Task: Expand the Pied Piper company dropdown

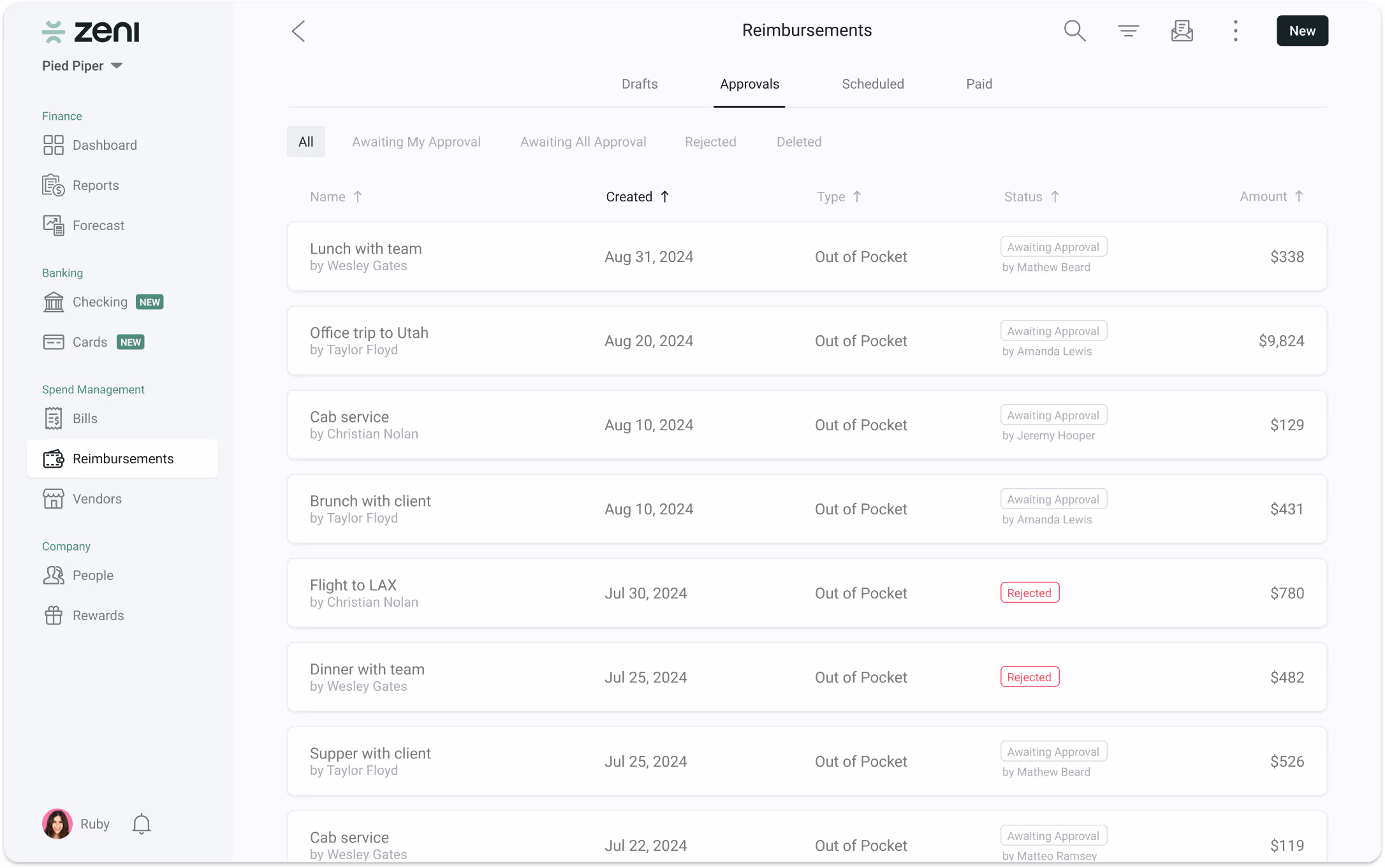Action: pyautogui.click(x=82, y=66)
